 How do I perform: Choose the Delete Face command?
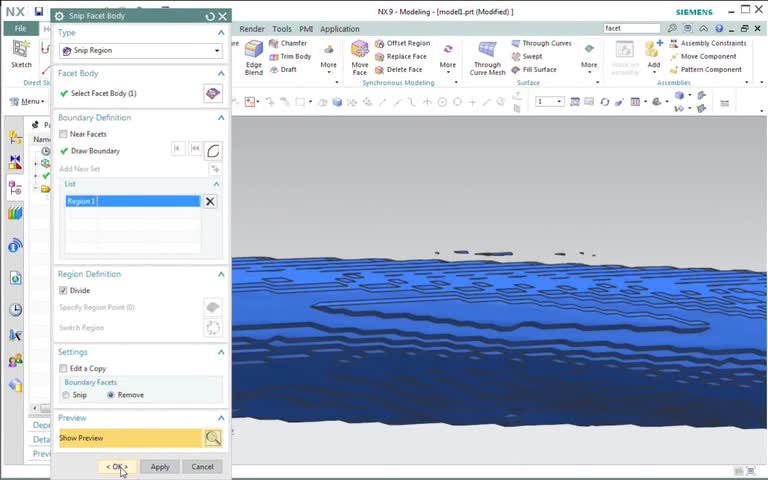tap(399, 70)
